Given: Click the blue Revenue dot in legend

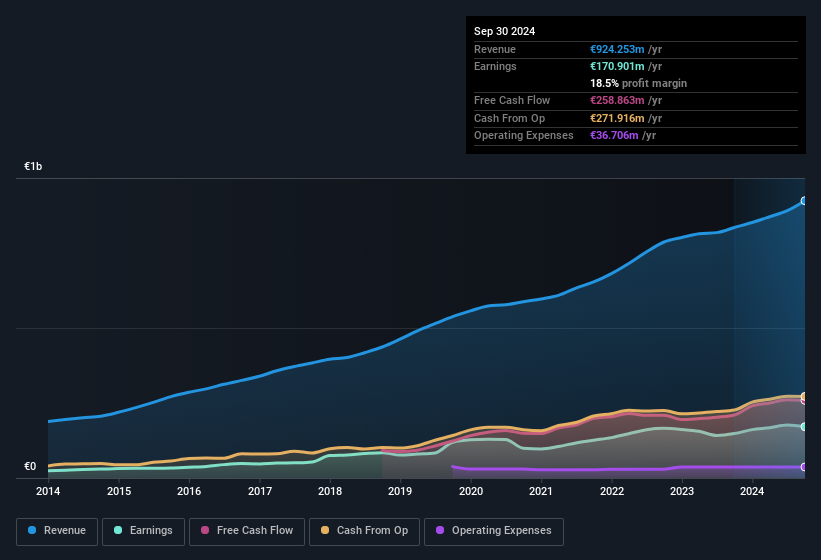Looking at the screenshot, I should click(x=32, y=530).
